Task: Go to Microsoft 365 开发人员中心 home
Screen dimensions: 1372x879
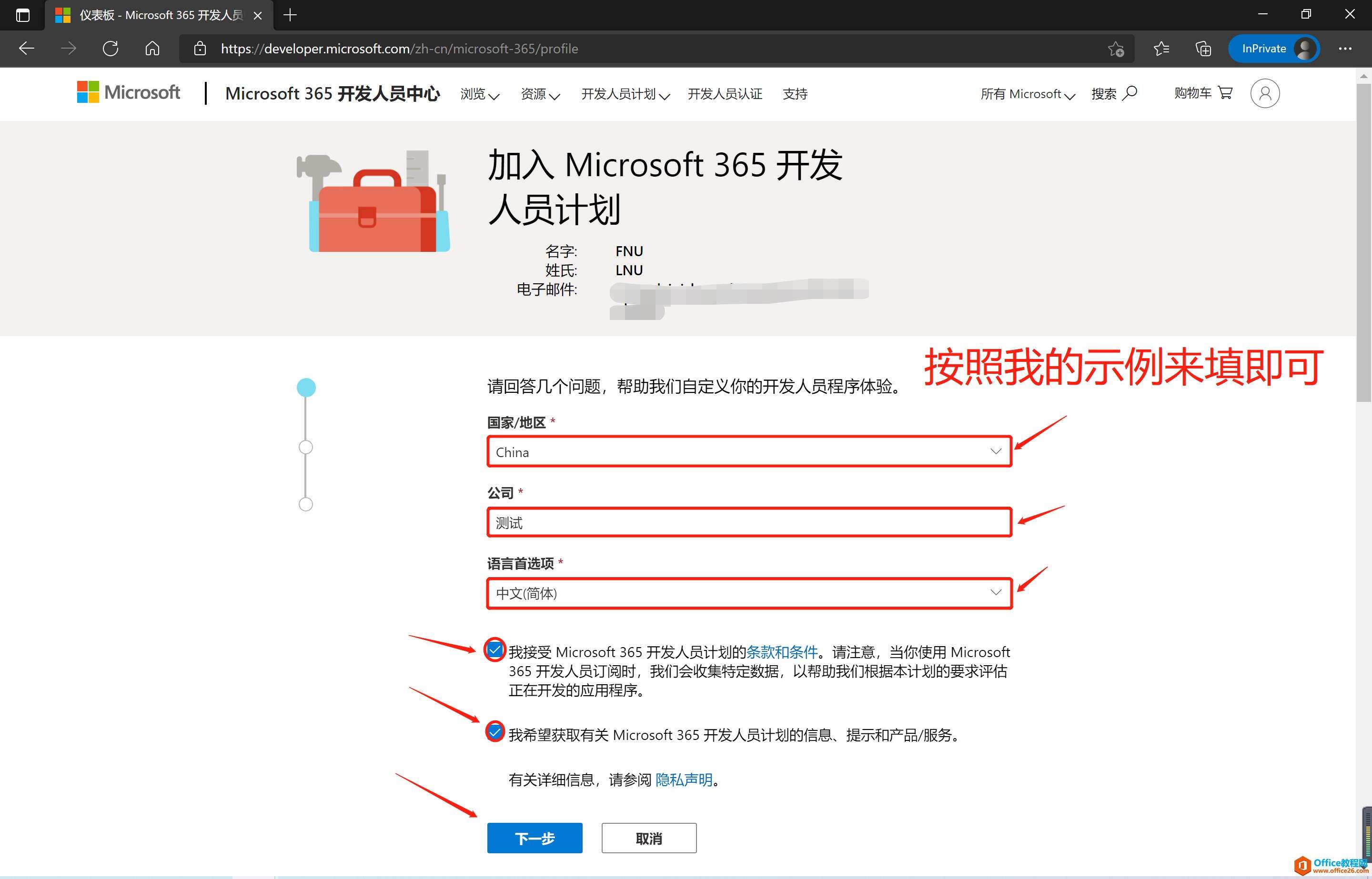Action: click(333, 94)
